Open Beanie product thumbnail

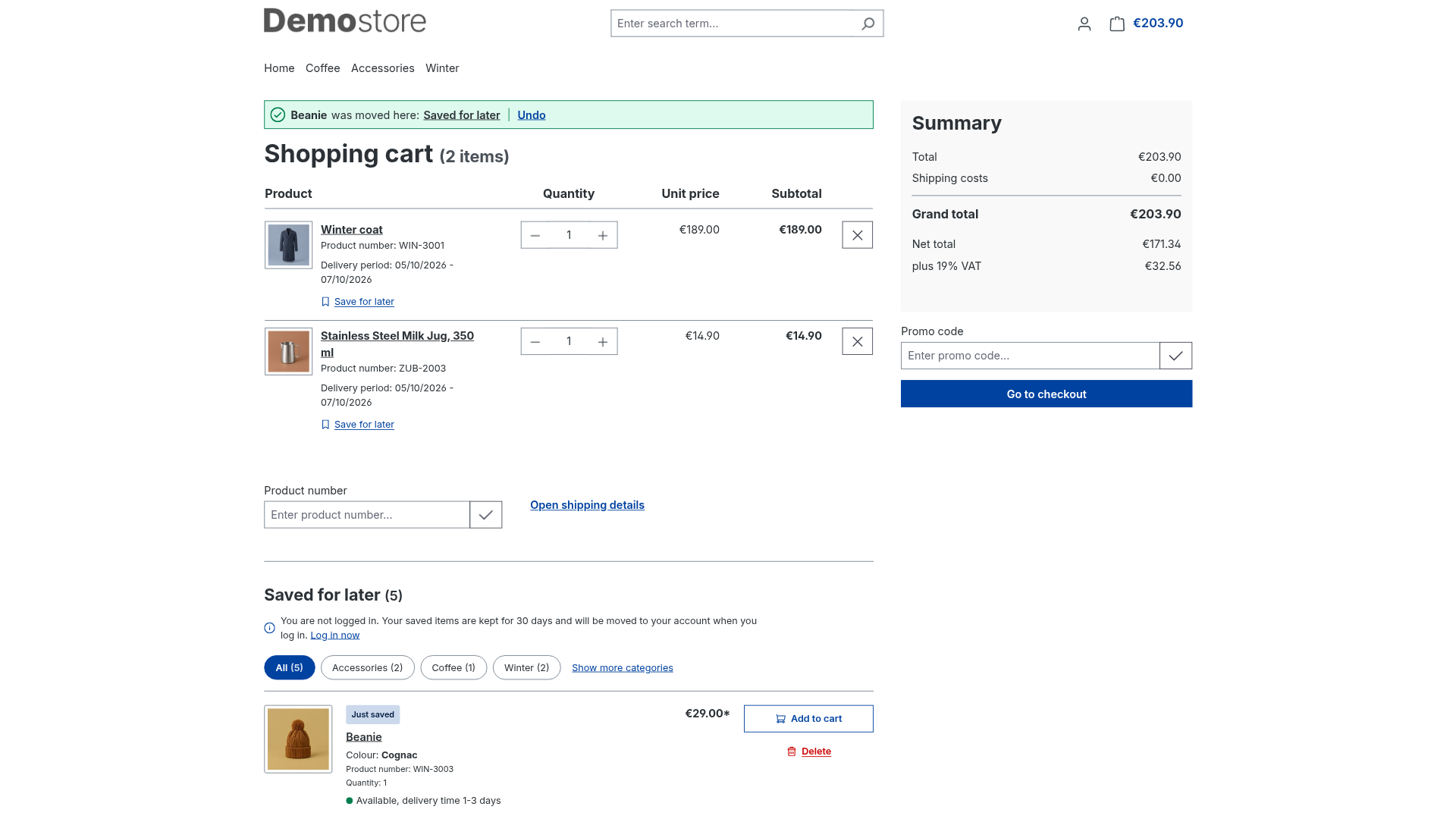298,739
